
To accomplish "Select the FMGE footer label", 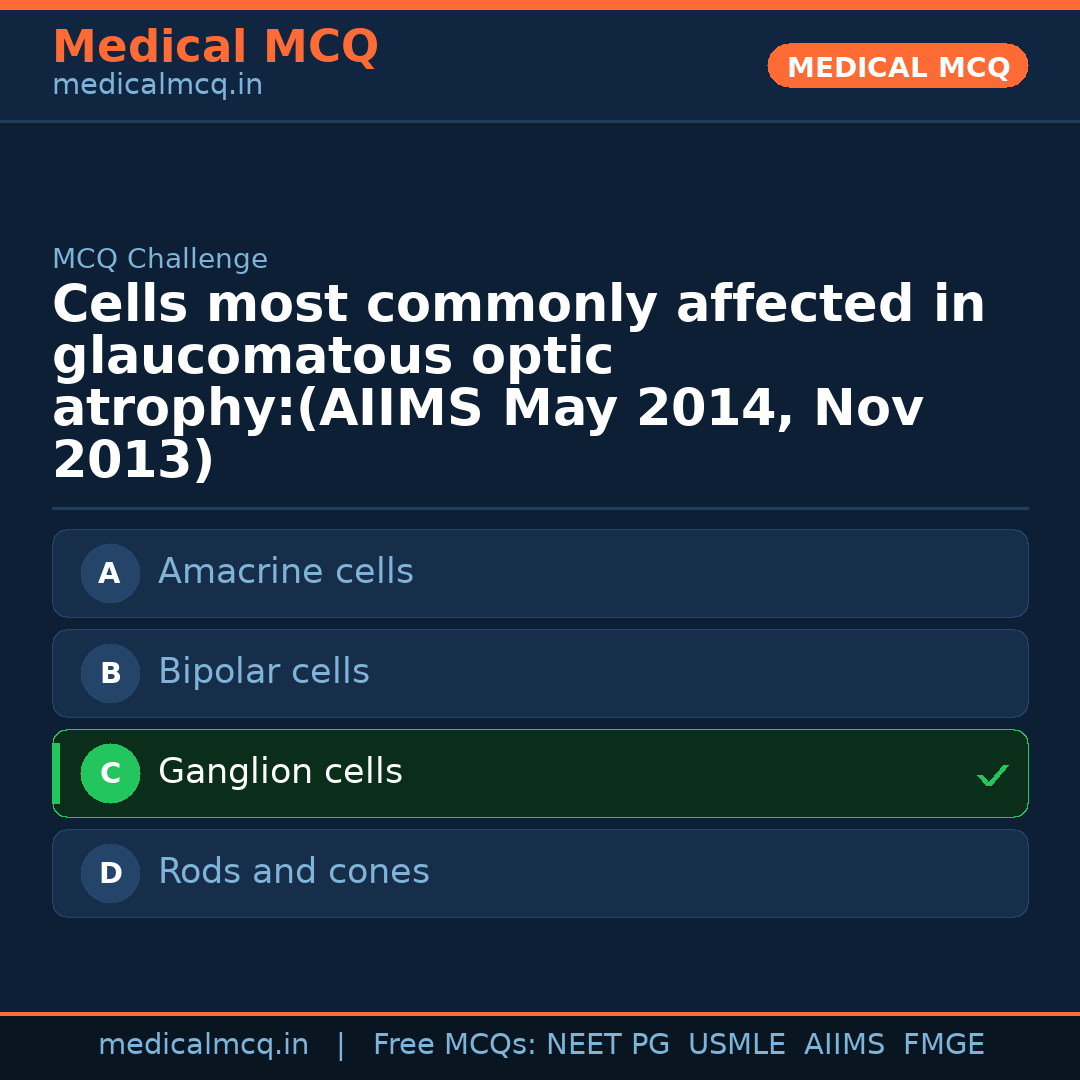I will [943, 1045].
